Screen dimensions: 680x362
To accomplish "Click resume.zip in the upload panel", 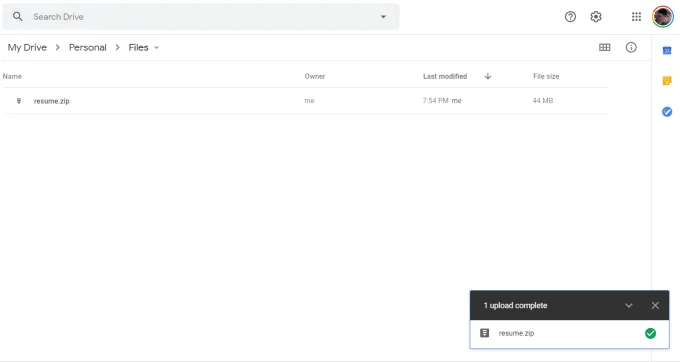I will pos(517,333).
